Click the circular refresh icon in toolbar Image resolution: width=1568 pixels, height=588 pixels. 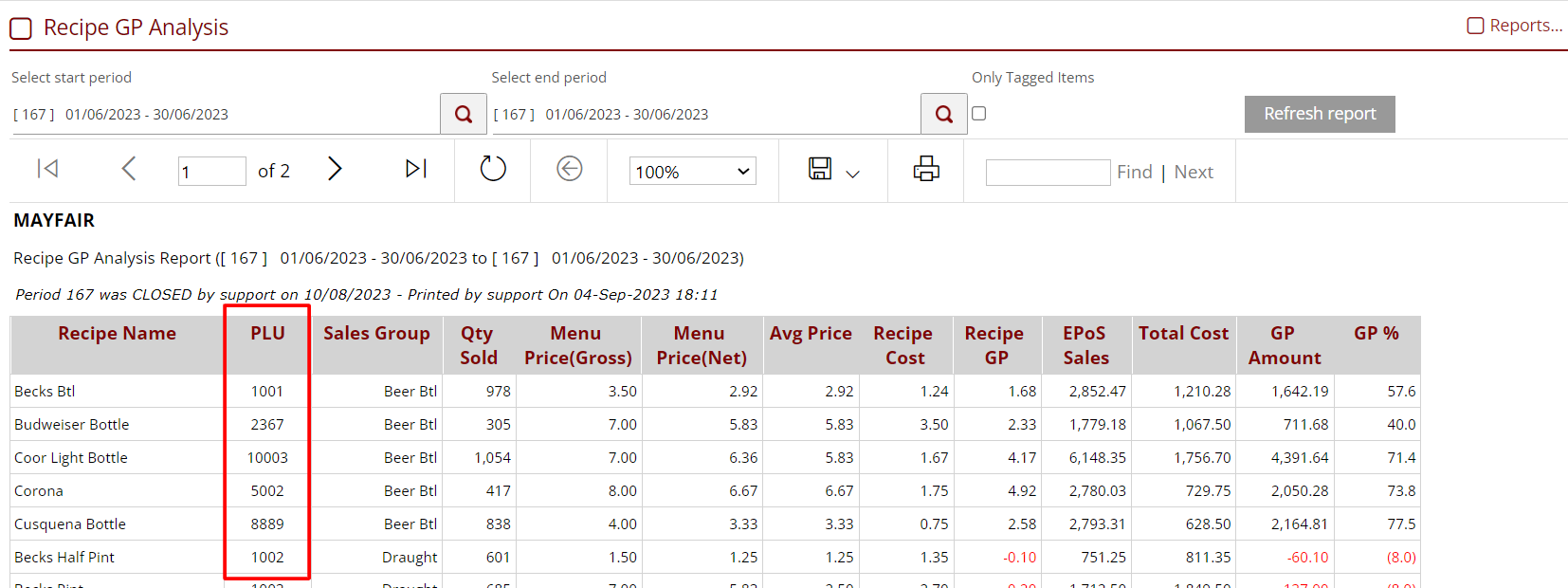click(x=493, y=169)
